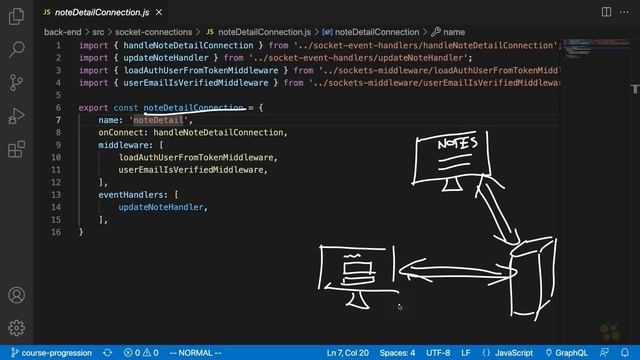The image size is (640, 360).
Task: Open the editor More Actions ellipsis
Action: pyautogui.click(x=624, y=12)
